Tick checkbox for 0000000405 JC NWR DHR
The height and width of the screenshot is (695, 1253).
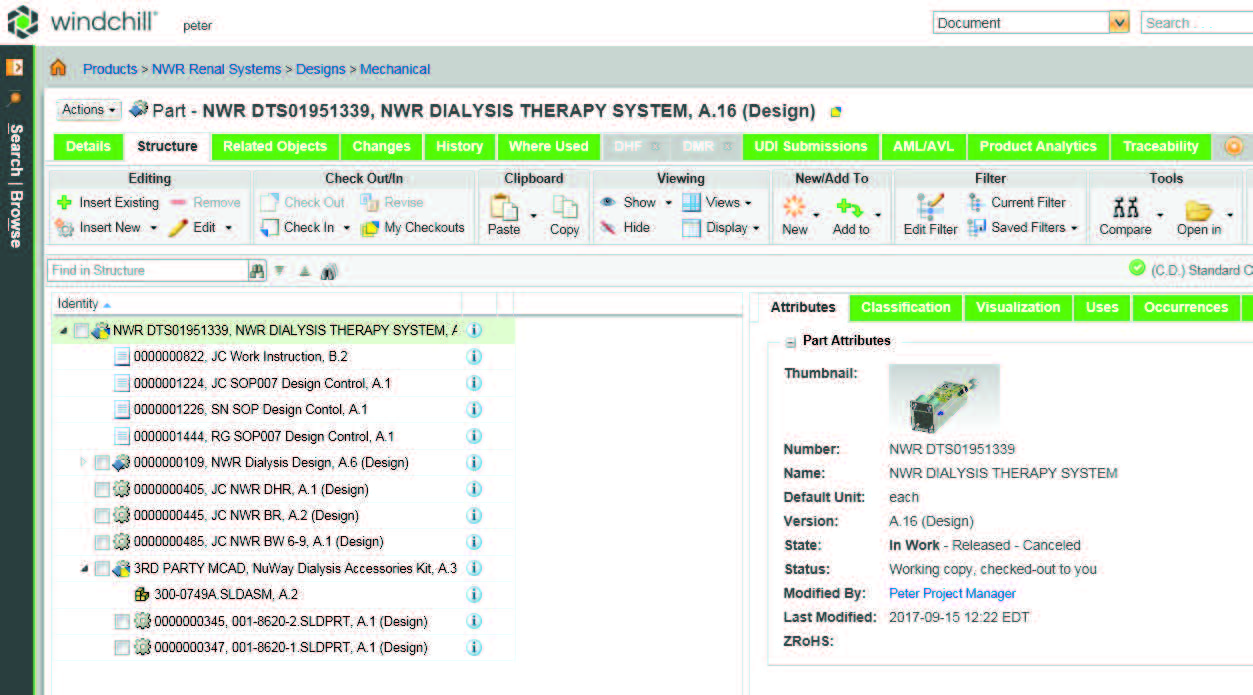pos(101,489)
